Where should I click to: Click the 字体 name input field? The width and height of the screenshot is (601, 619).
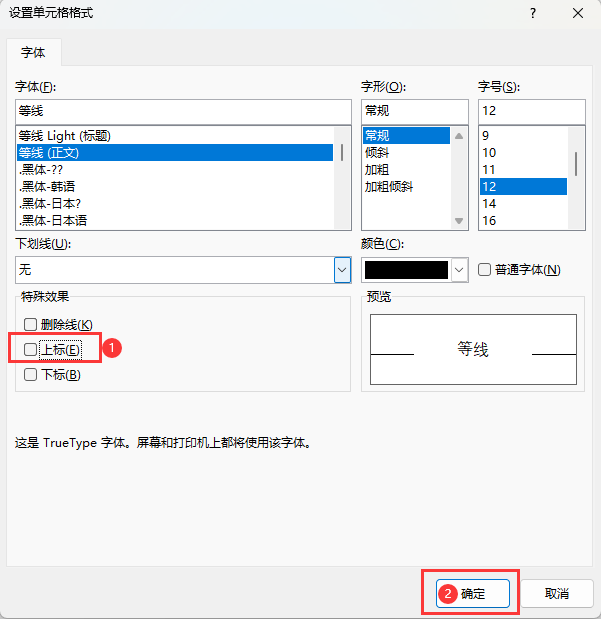pyautogui.click(x=183, y=111)
